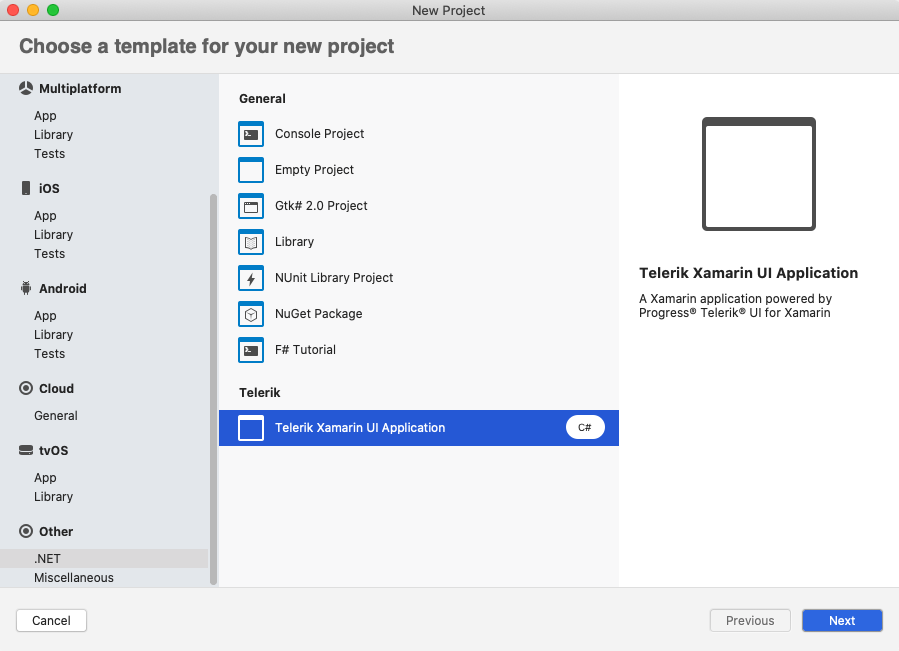Select NUnit Library Project template
The image size is (899, 651).
[419, 278]
